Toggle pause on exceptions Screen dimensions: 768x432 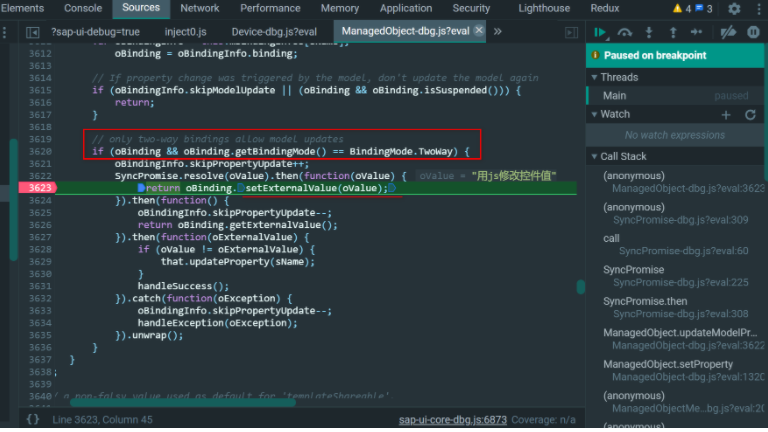tap(753, 32)
